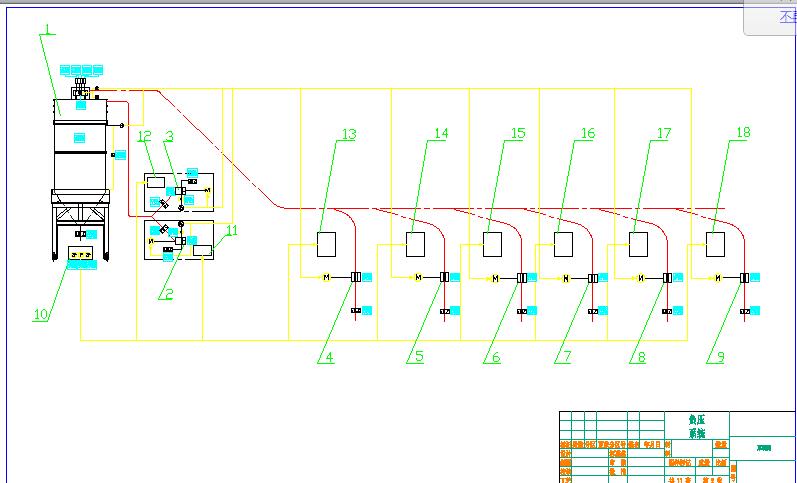Click the cyan tag in the silo's middle section
The height and width of the screenshot is (483, 797).
click(79, 137)
